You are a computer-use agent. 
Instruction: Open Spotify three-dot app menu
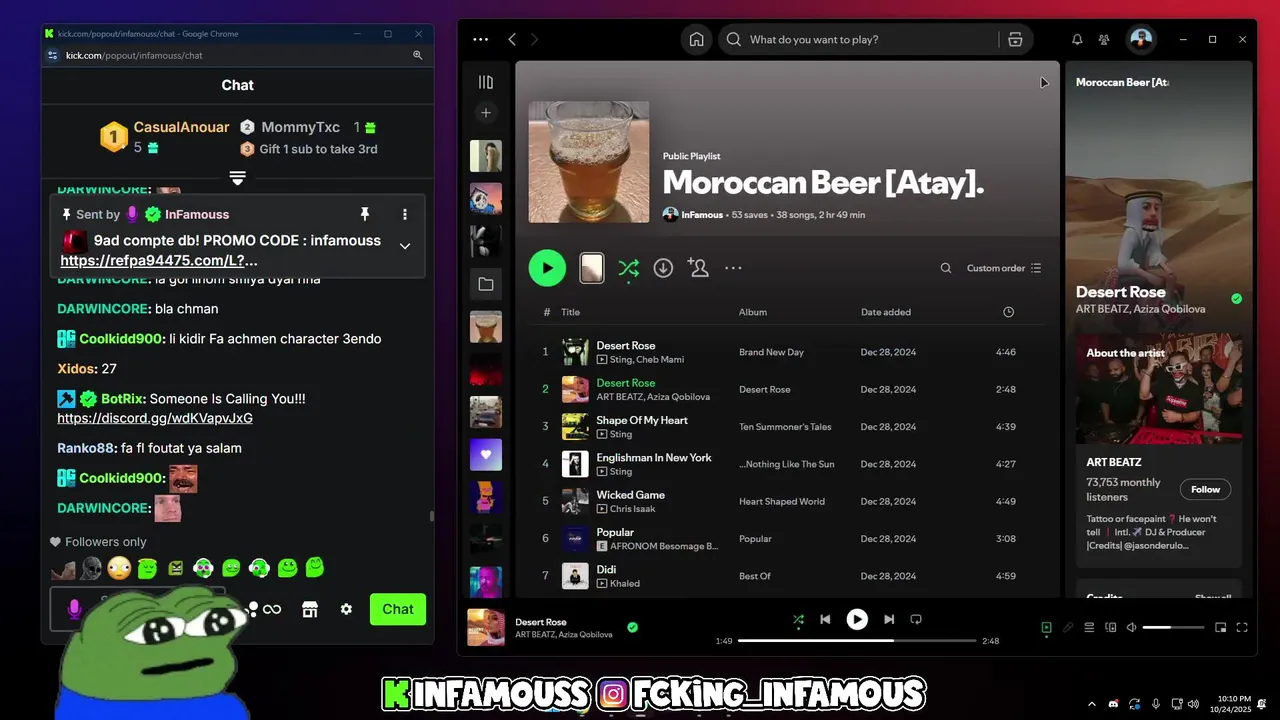481,39
